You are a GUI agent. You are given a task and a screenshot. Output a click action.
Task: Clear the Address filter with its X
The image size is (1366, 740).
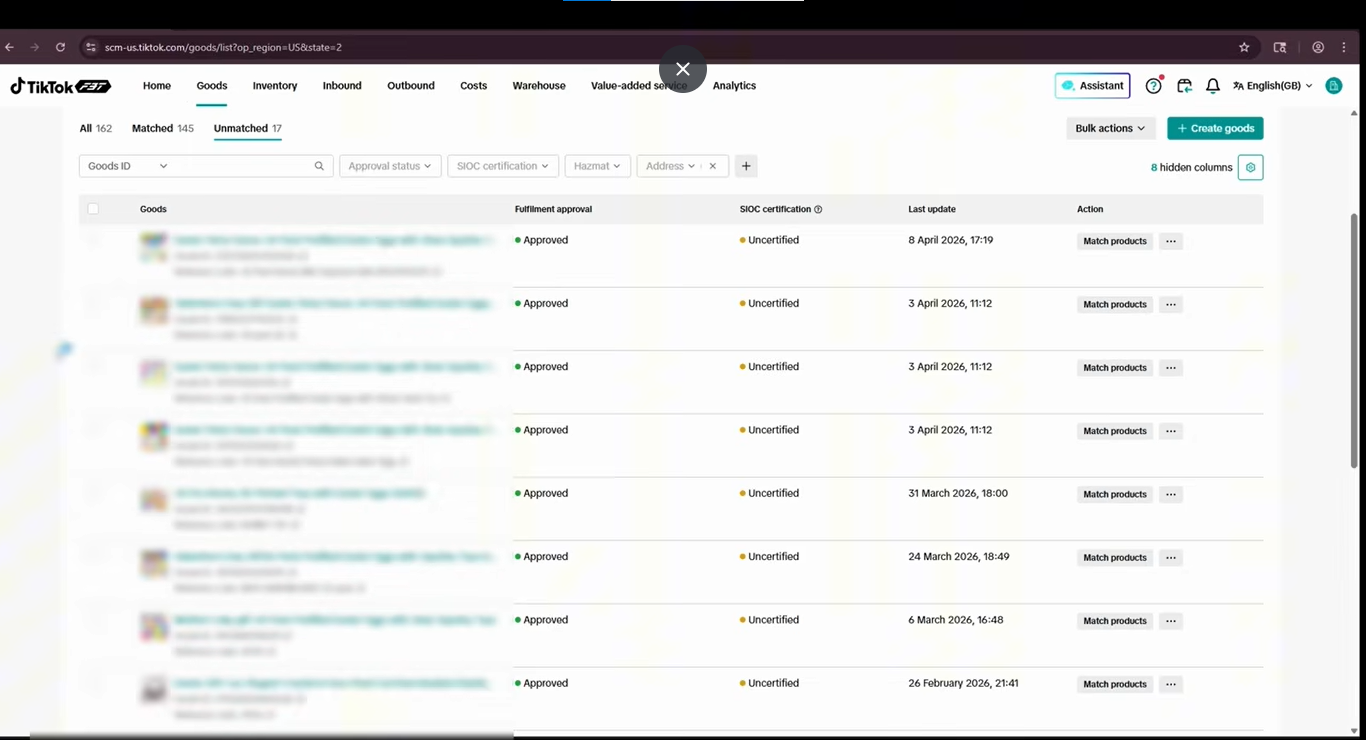click(x=712, y=166)
